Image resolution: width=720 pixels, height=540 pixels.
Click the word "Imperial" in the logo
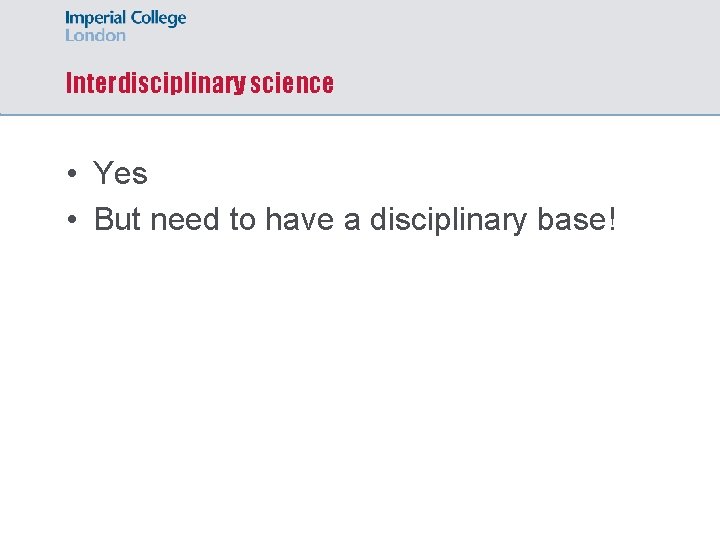[96, 19]
